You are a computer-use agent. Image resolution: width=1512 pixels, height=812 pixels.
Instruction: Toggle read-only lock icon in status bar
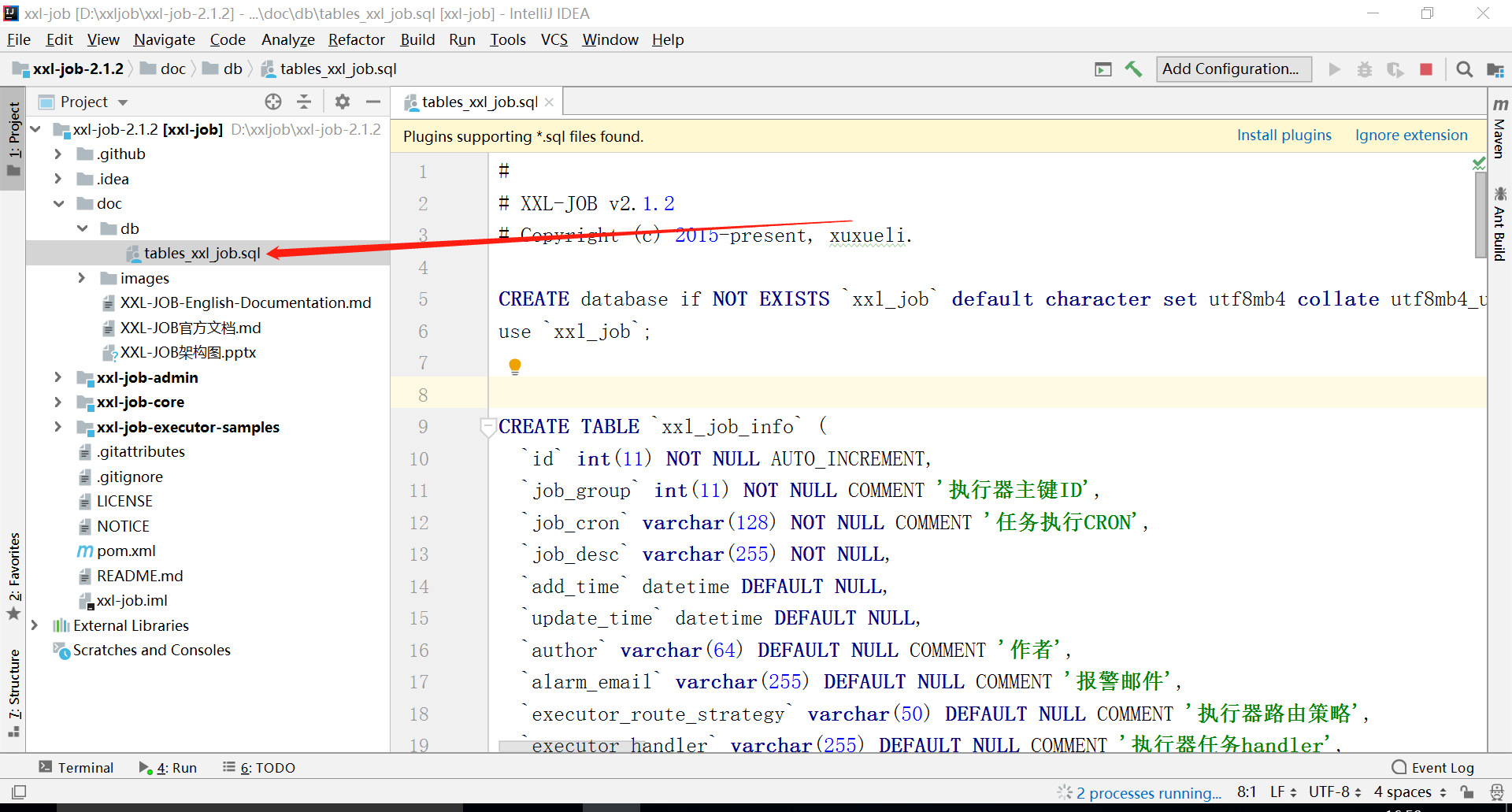pyautogui.click(x=1466, y=792)
